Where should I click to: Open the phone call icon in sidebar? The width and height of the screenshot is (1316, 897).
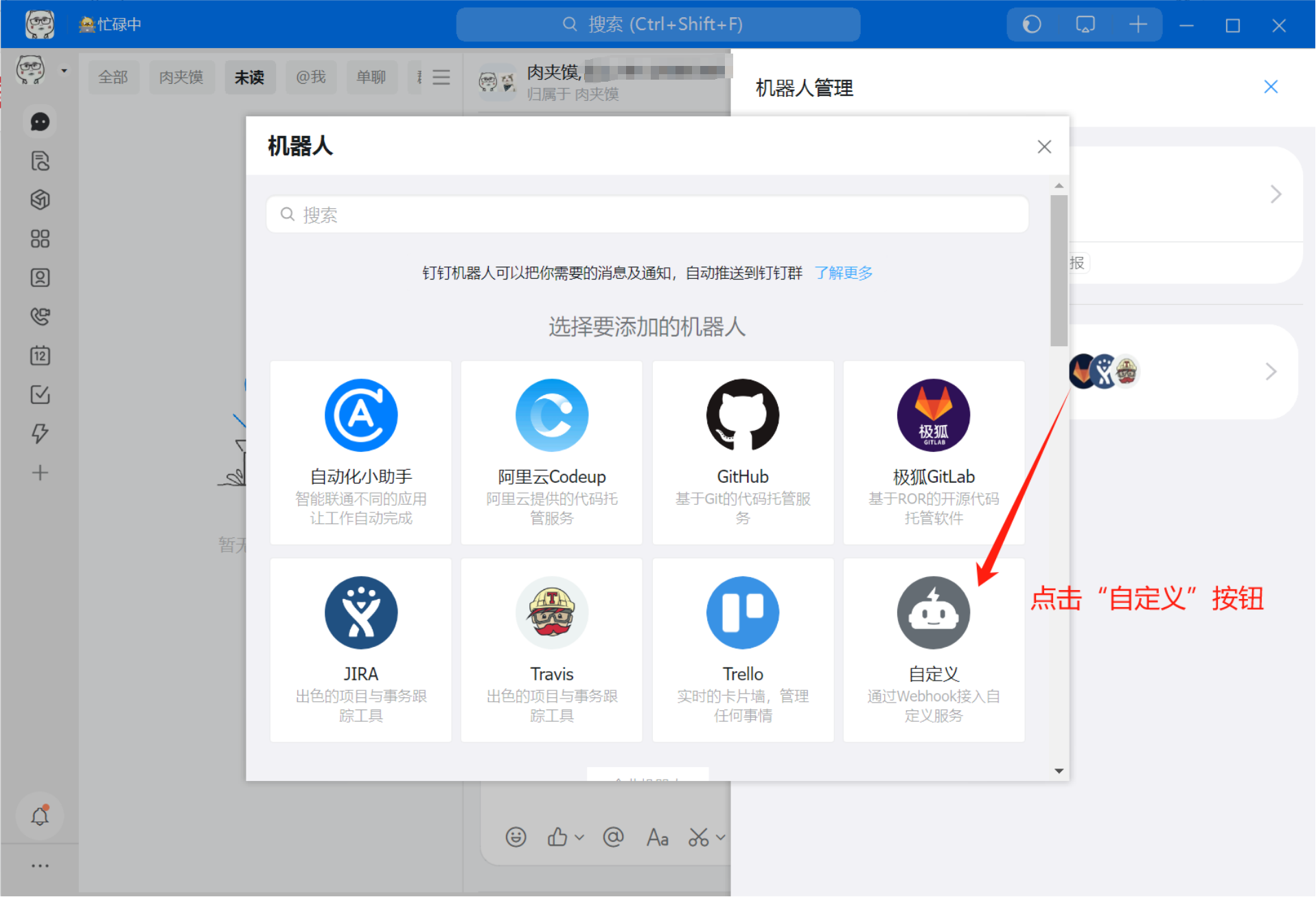coord(40,317)
